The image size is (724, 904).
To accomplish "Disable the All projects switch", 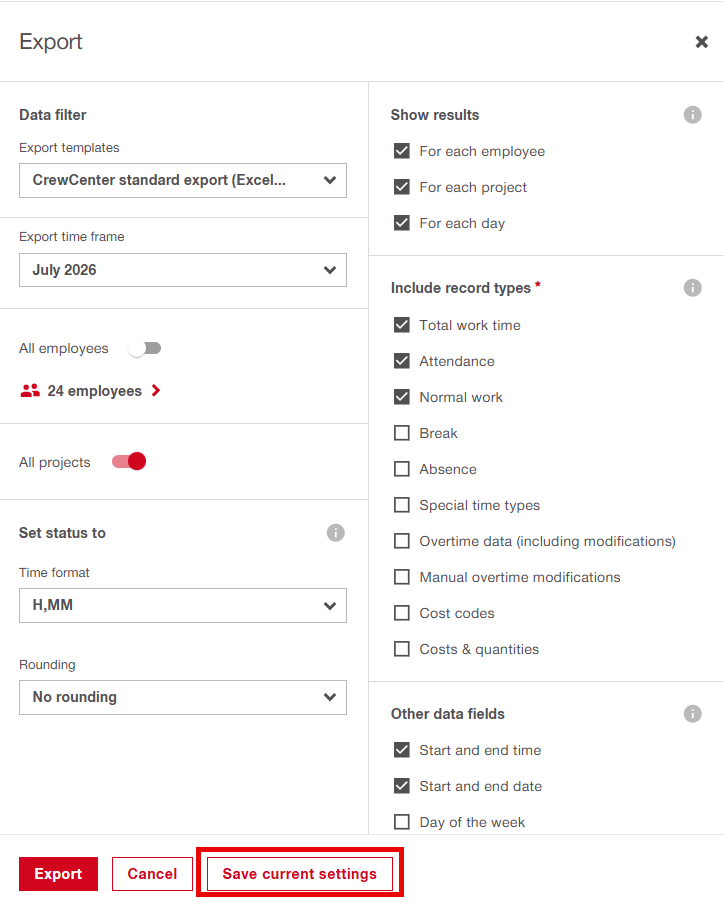I will pyautogui.click(x=129, y=462).
